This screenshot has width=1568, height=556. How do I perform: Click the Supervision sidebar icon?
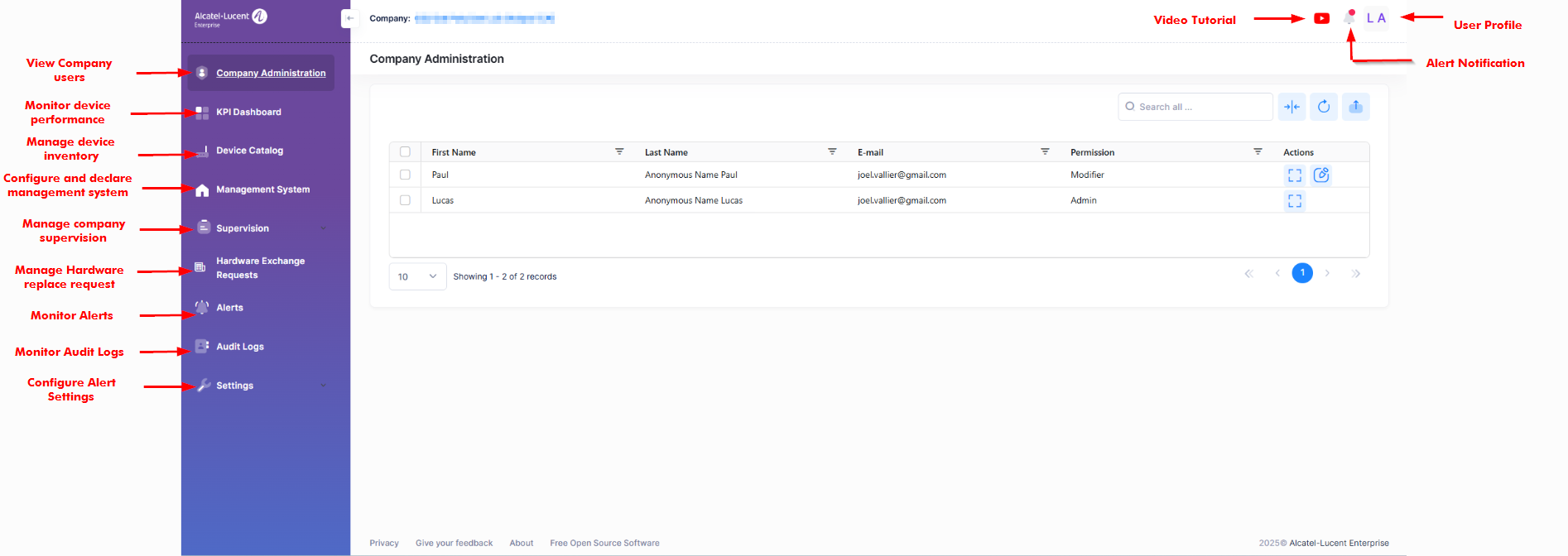pos(203,228)
